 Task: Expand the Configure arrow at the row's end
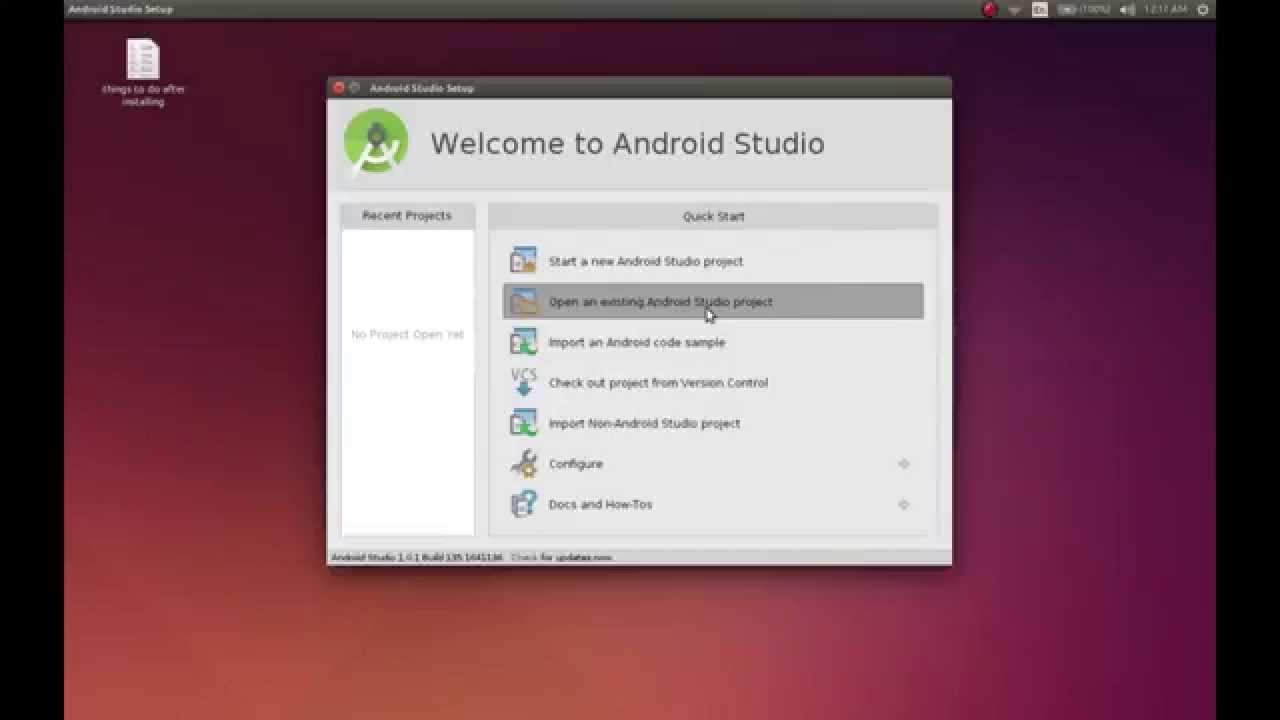904,464
